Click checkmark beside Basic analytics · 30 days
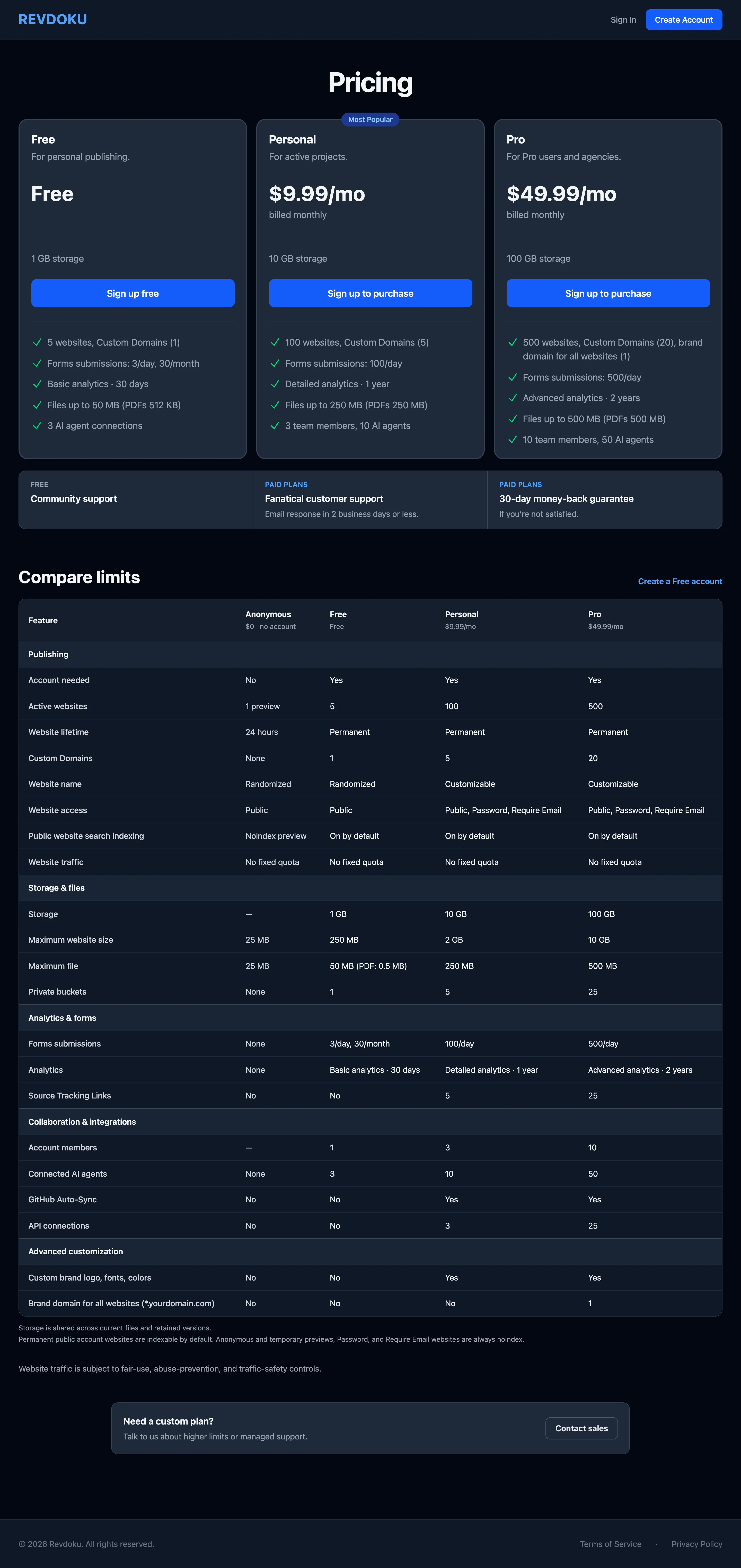Viewport: 741px width, 1568px height. [37, 384]
